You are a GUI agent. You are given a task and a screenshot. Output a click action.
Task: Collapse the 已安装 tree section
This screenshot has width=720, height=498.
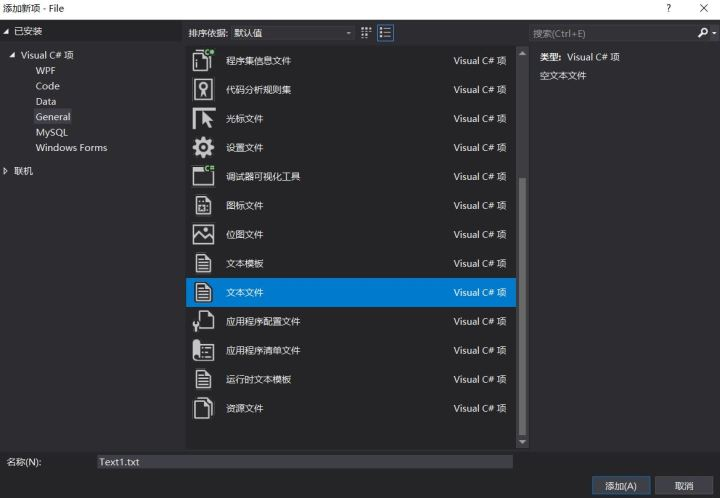click(x=7, y=32)
